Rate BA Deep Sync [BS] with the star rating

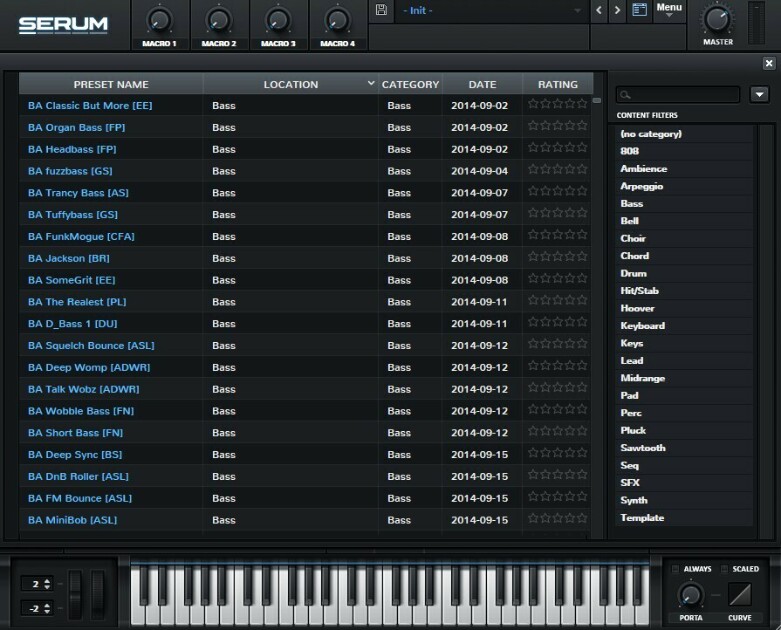point(557,454)
